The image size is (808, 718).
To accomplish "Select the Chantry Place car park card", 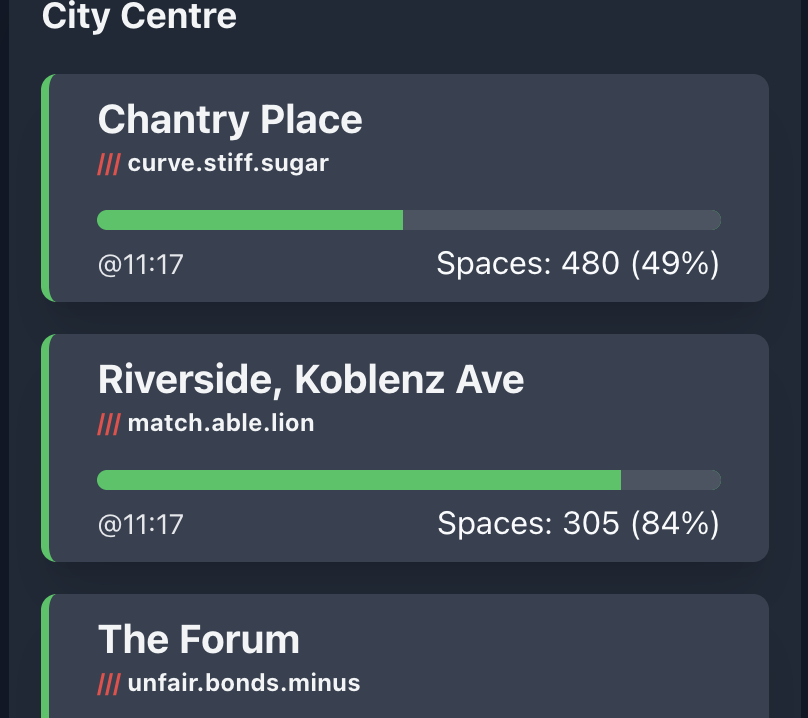I will [x=404, y=186].
